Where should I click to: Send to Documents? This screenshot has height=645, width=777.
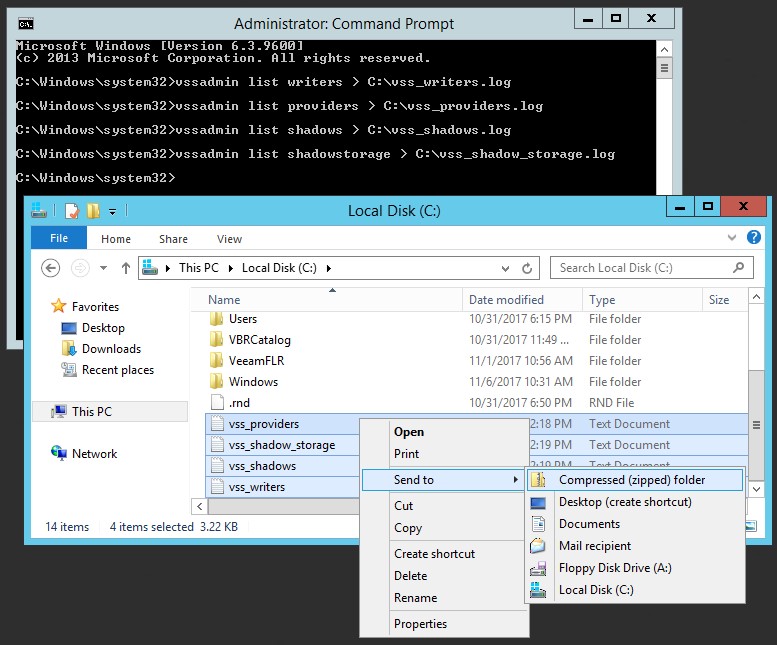point(635,524)
